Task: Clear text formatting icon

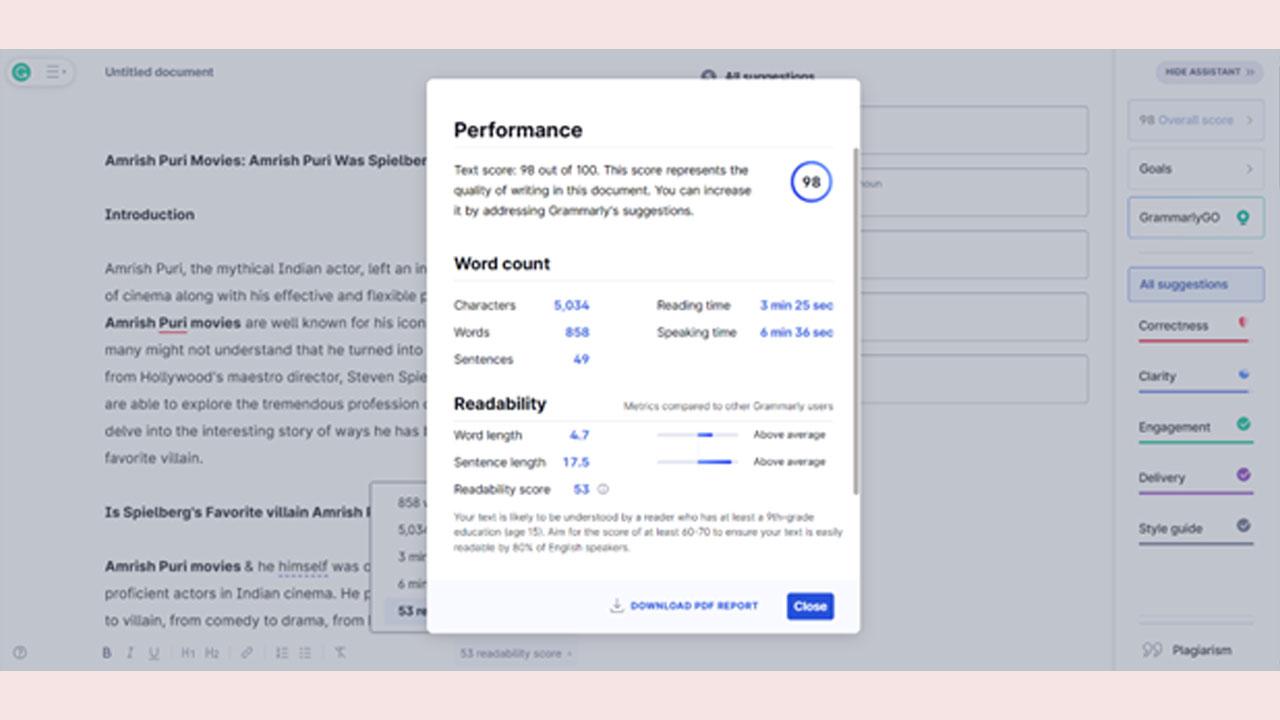Action: click(340, 653)
